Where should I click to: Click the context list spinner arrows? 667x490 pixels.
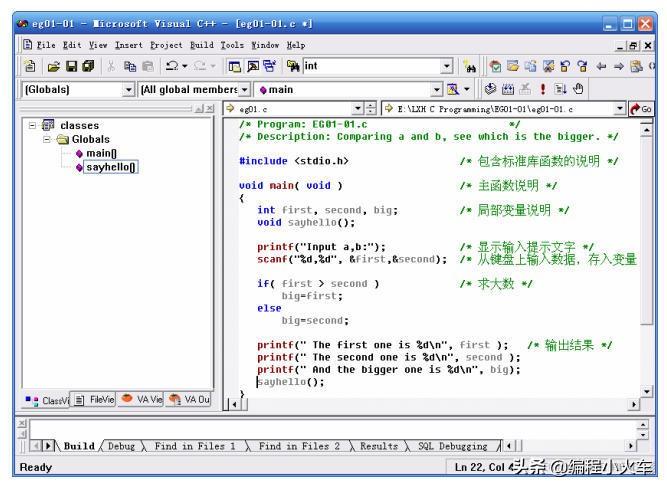pyautogui.click(x=371, y=109)
